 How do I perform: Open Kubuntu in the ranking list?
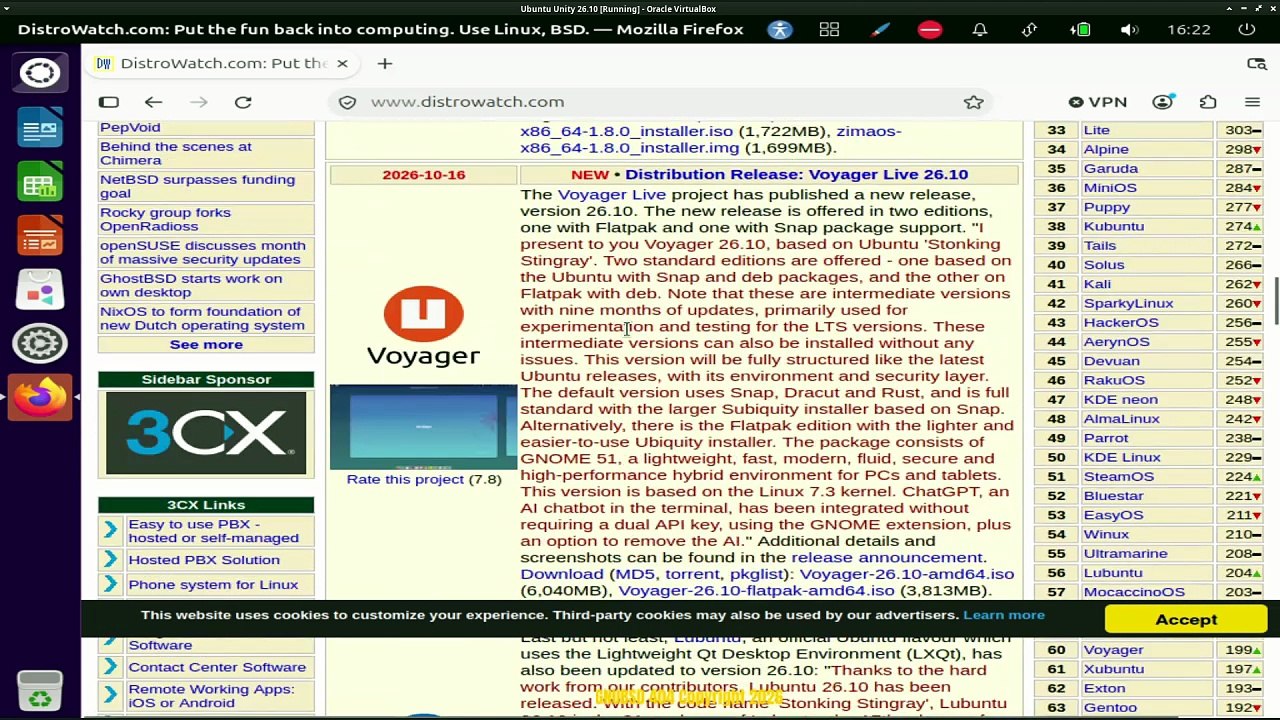click(1113, 226)
